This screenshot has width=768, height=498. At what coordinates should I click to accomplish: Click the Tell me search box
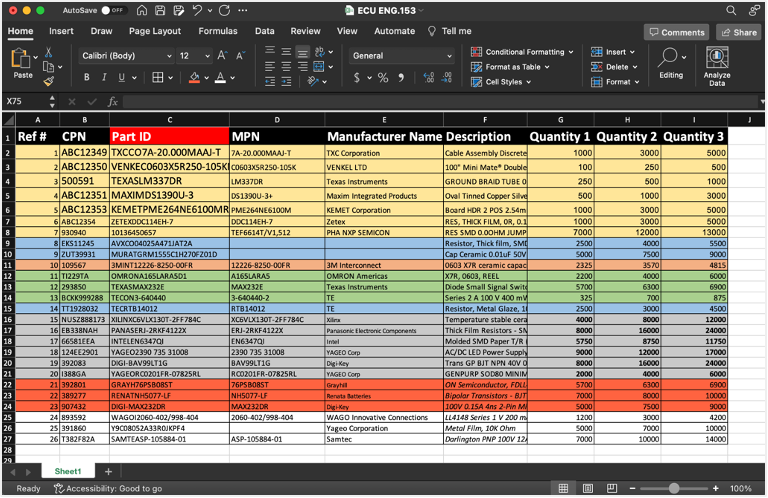coord(450,31)
